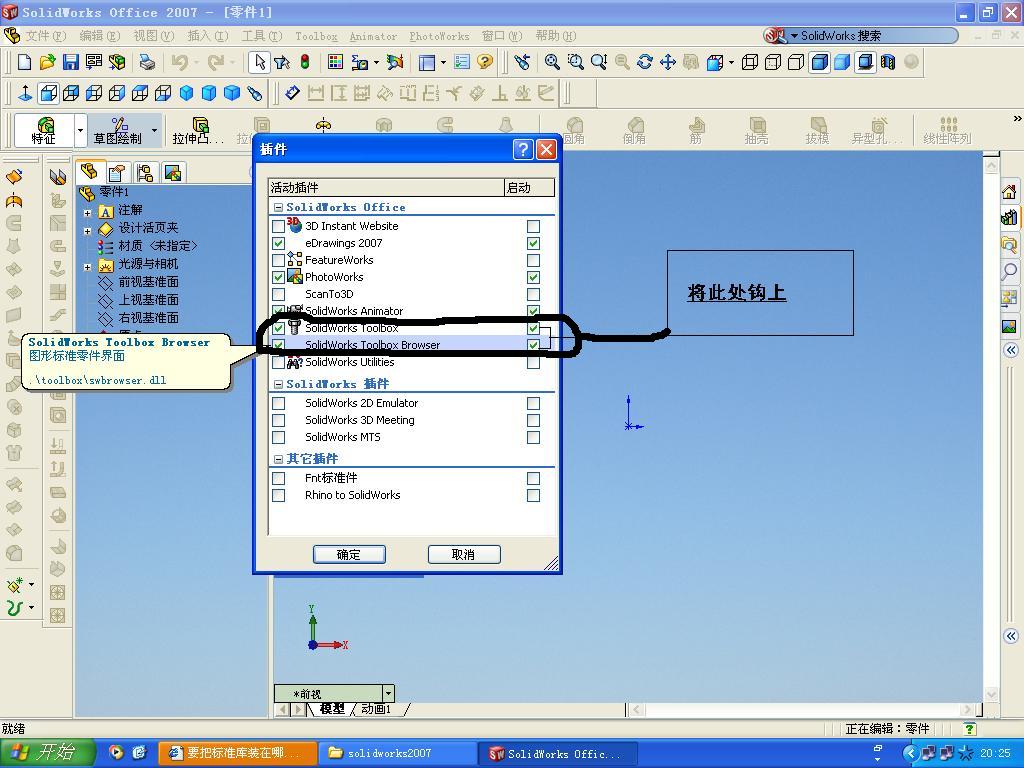Click the smart dimension icon

(x=292, y=93)
